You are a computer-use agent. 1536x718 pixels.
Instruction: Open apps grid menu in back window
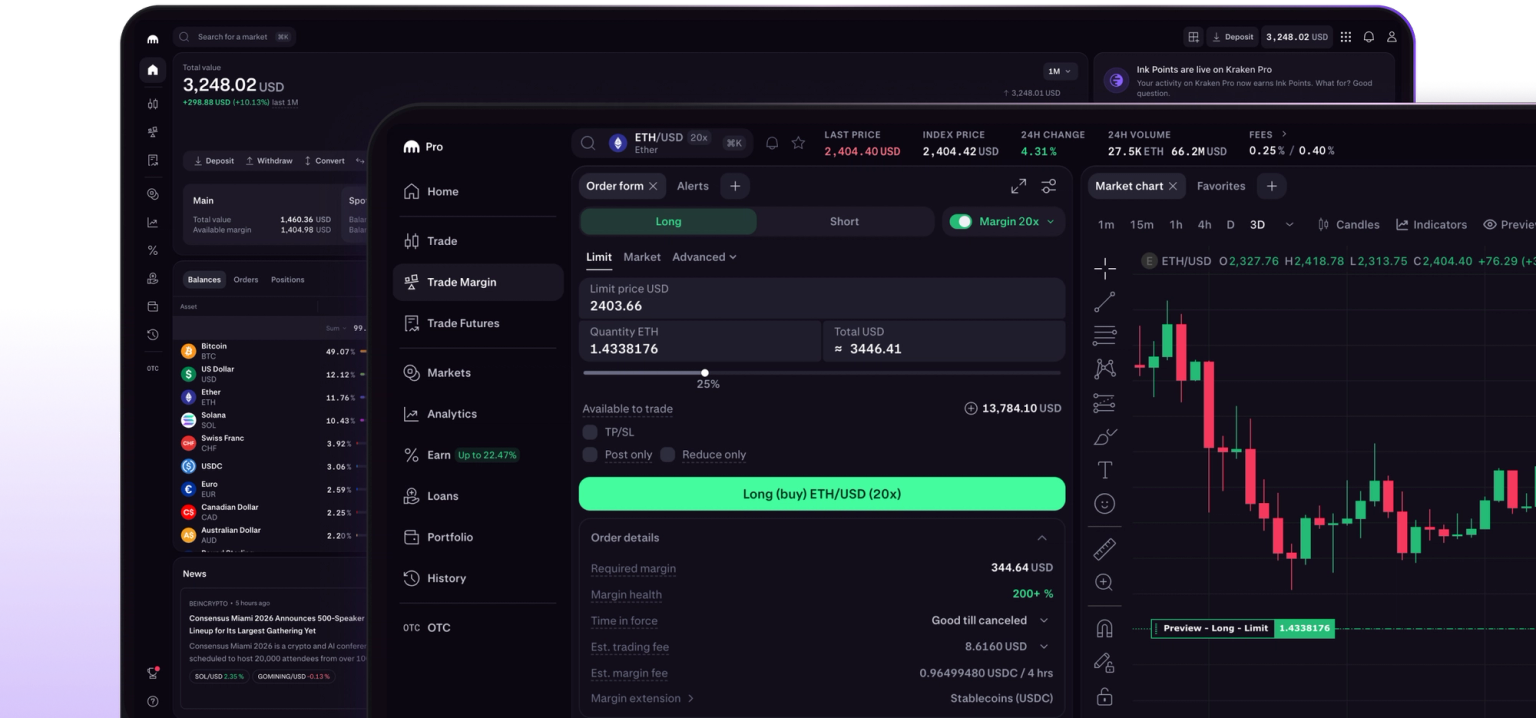click(1346, 37)
